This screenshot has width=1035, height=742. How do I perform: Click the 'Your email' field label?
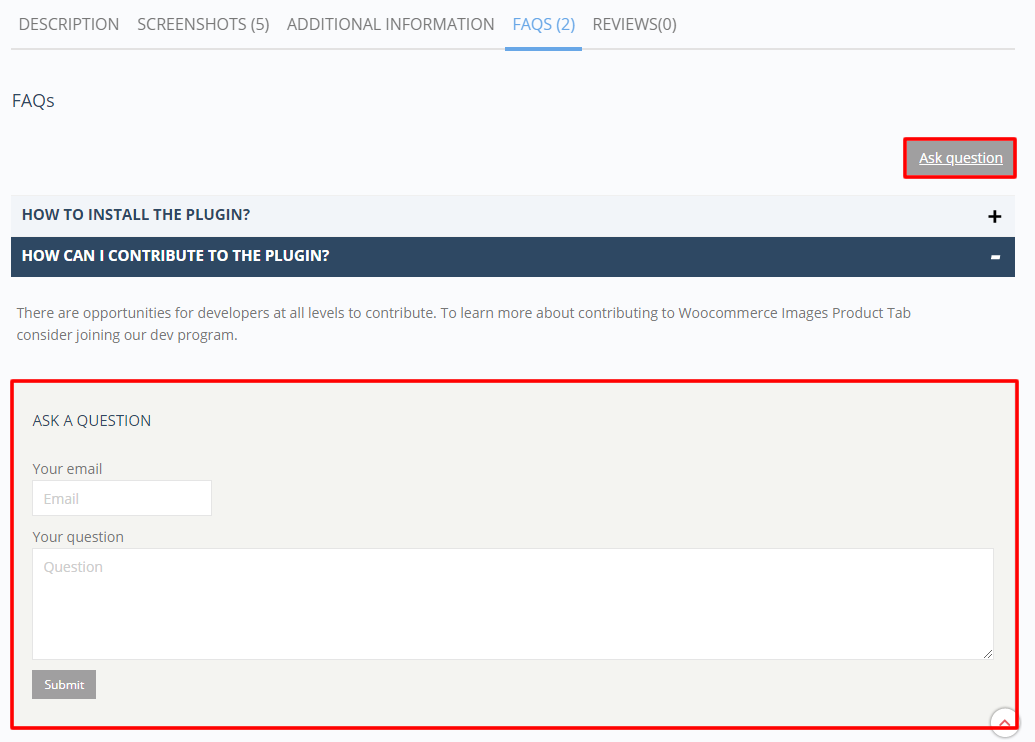click(x=67, y=468)
